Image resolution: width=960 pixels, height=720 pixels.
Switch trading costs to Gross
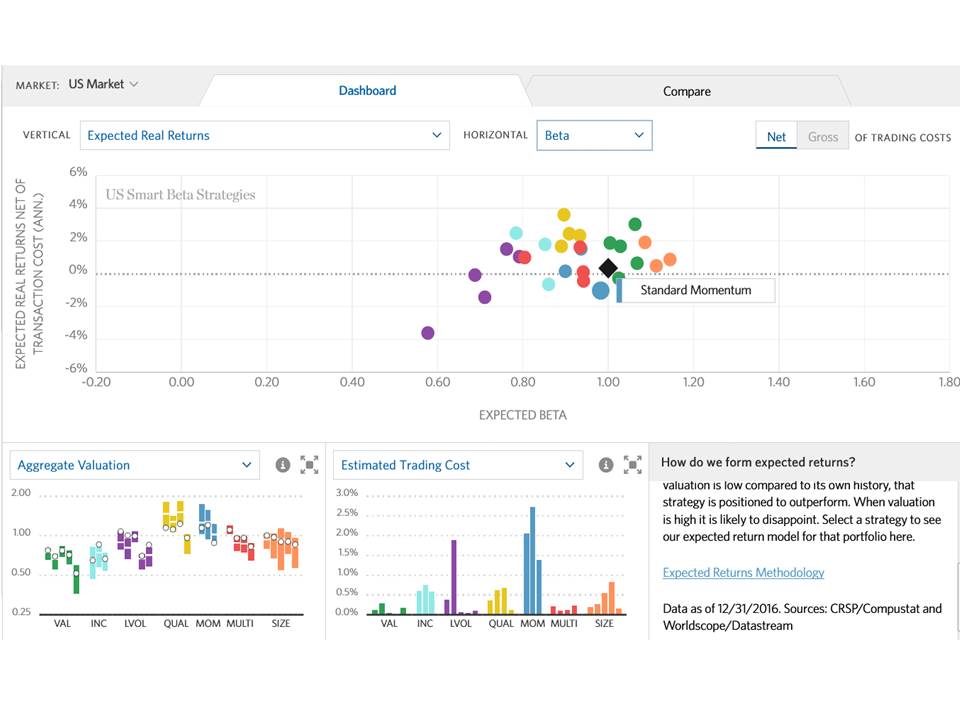[822, 136]
